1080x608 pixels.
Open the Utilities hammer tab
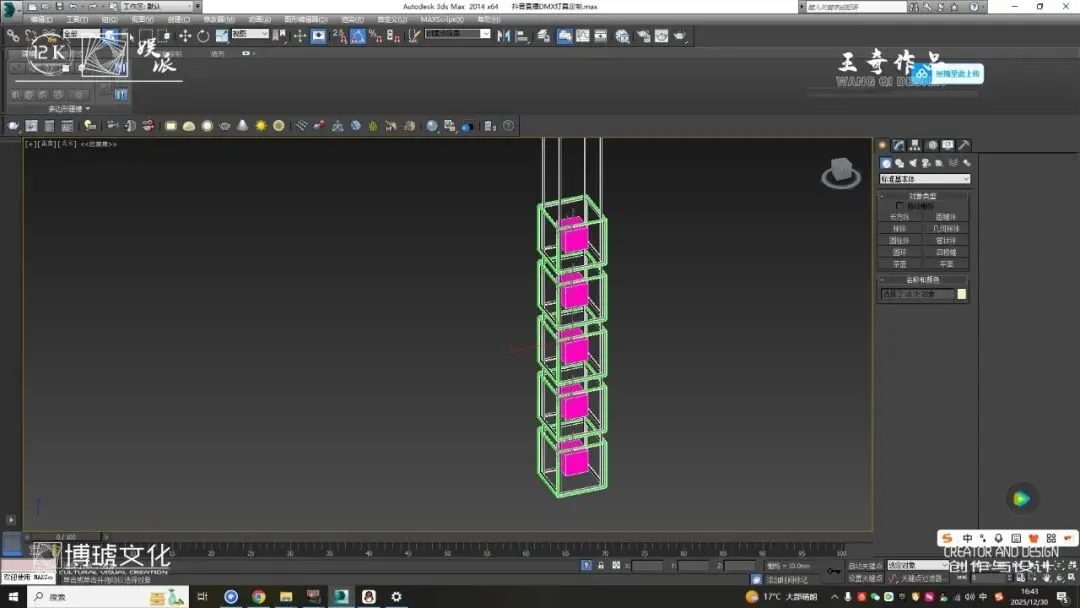coord(964,145)
